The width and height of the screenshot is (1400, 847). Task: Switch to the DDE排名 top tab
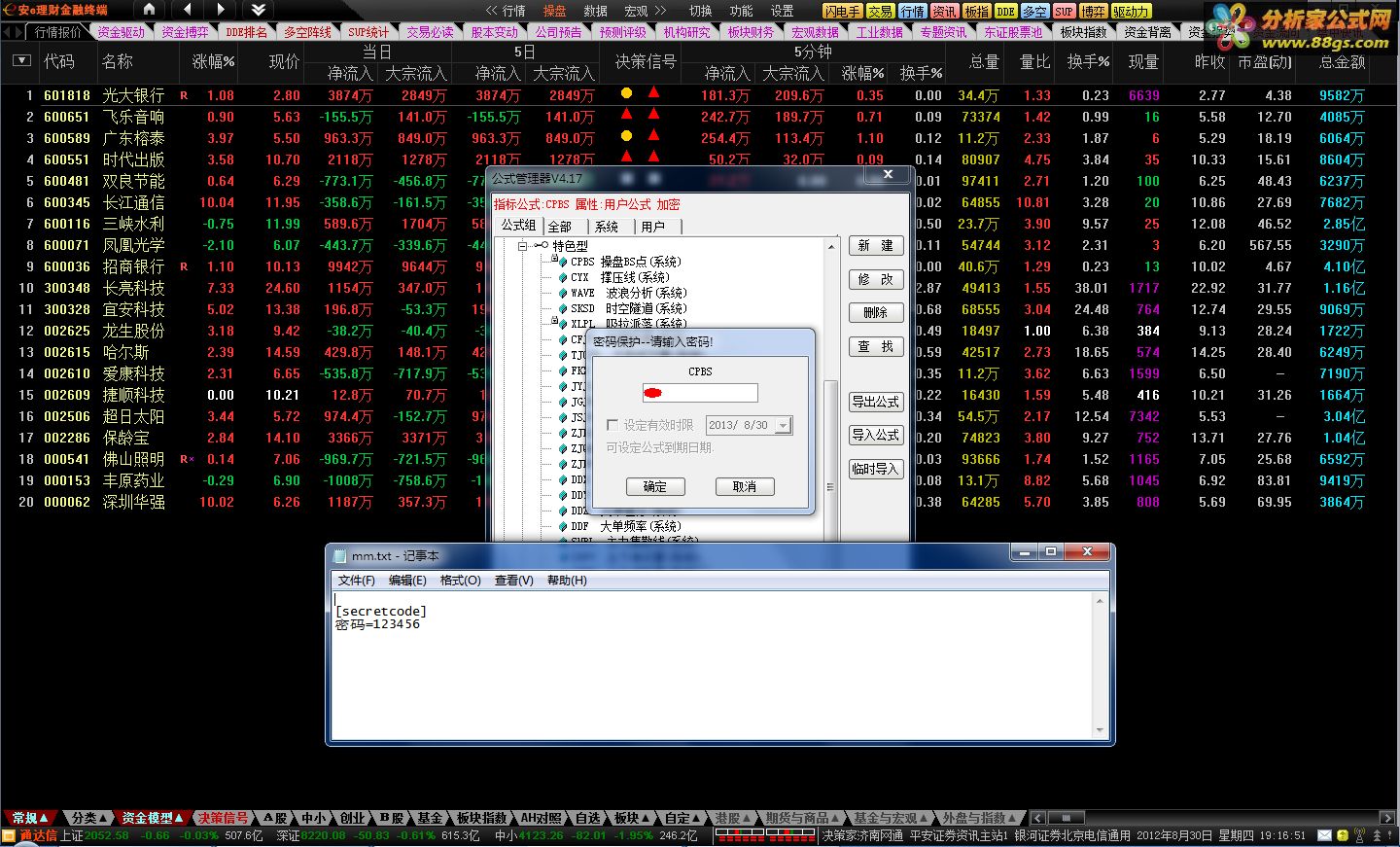[x=246, y=32]
